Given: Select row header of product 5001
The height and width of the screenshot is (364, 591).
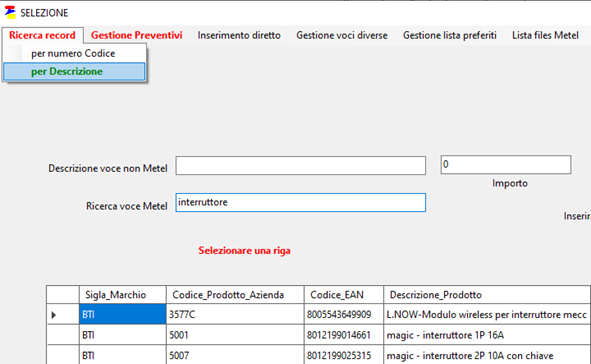Looking at the screenshot, I should click(63, 335).
